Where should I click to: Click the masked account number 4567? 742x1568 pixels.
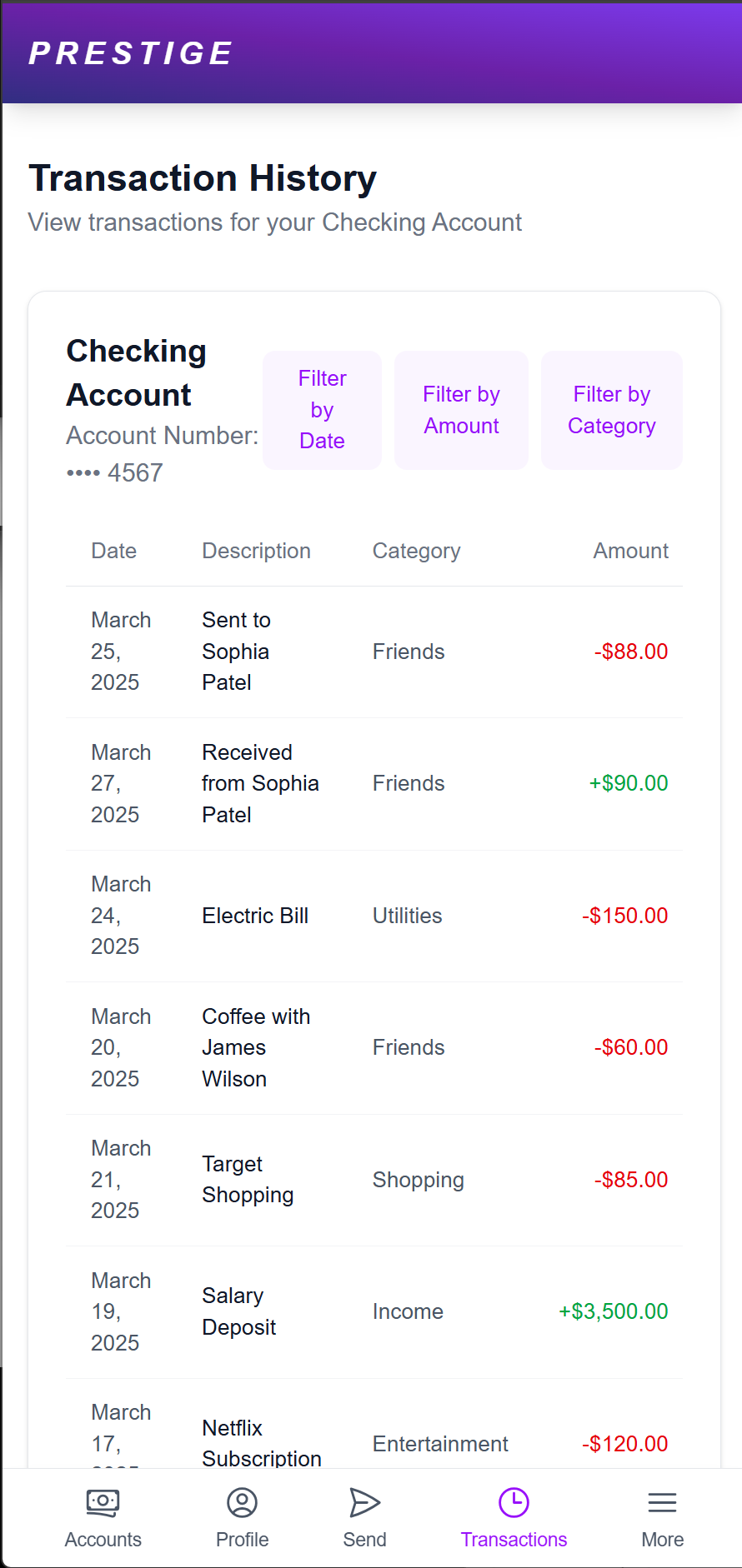click(x=114, y=472)
